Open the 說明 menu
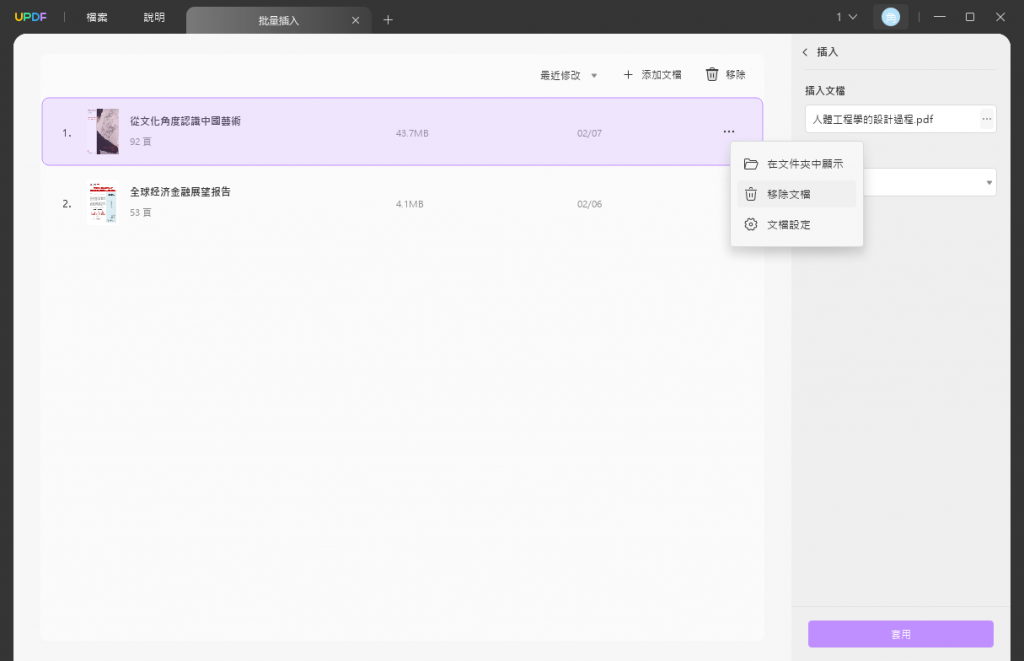 (x=154, y=17)
